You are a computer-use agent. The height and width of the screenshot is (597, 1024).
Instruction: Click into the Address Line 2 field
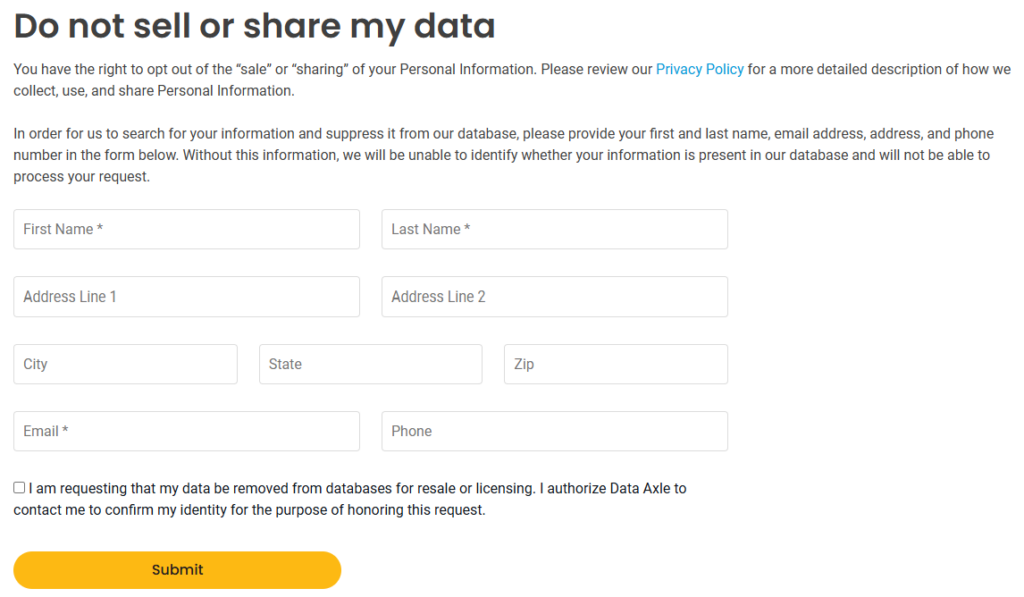(x=554, y=297)
